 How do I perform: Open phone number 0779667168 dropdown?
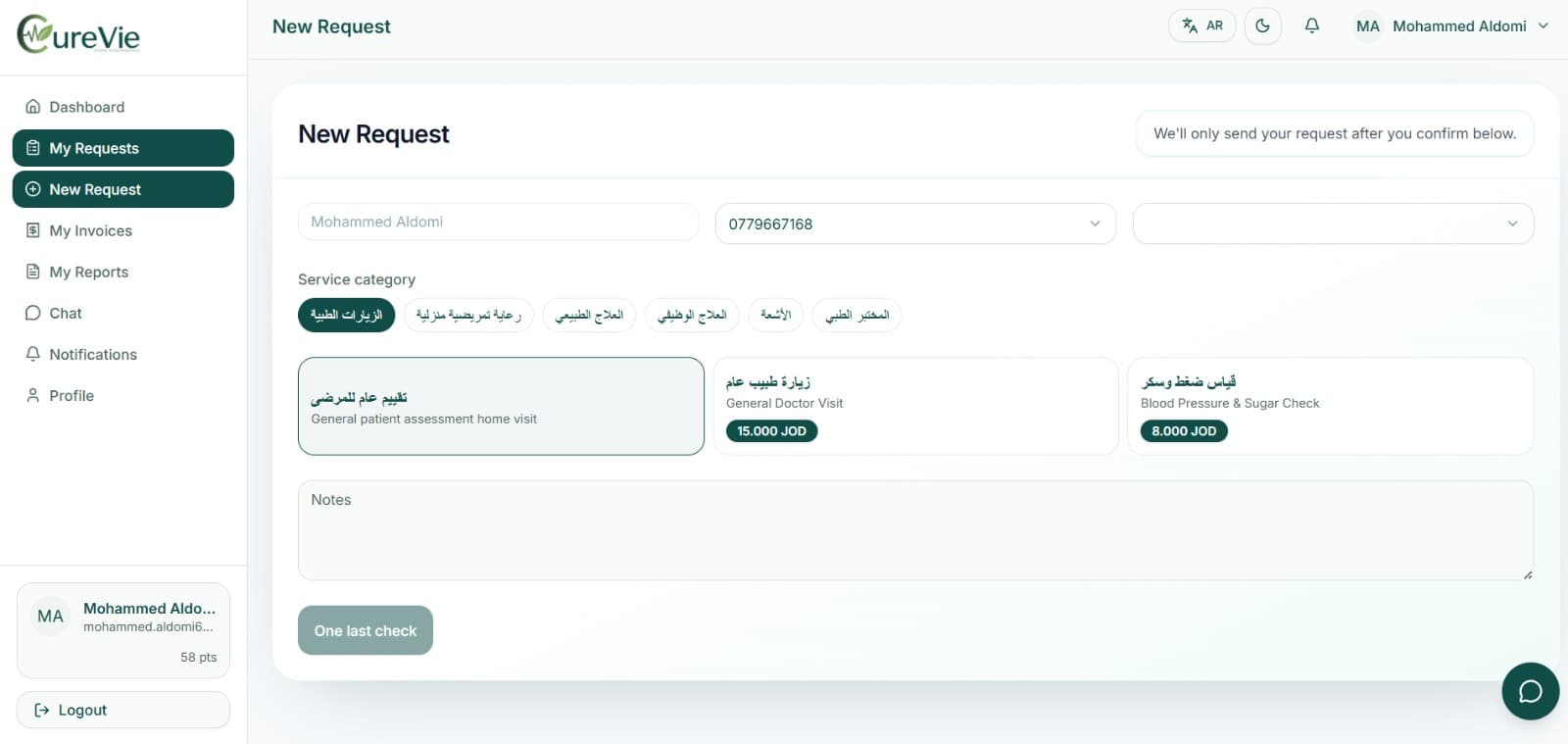coord(915,223)
